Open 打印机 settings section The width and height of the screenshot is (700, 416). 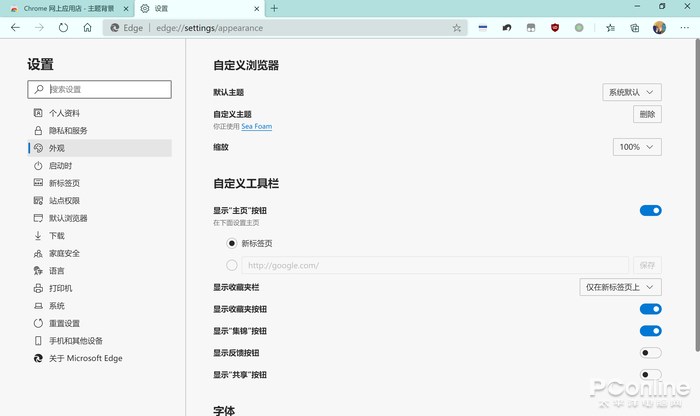100,288
